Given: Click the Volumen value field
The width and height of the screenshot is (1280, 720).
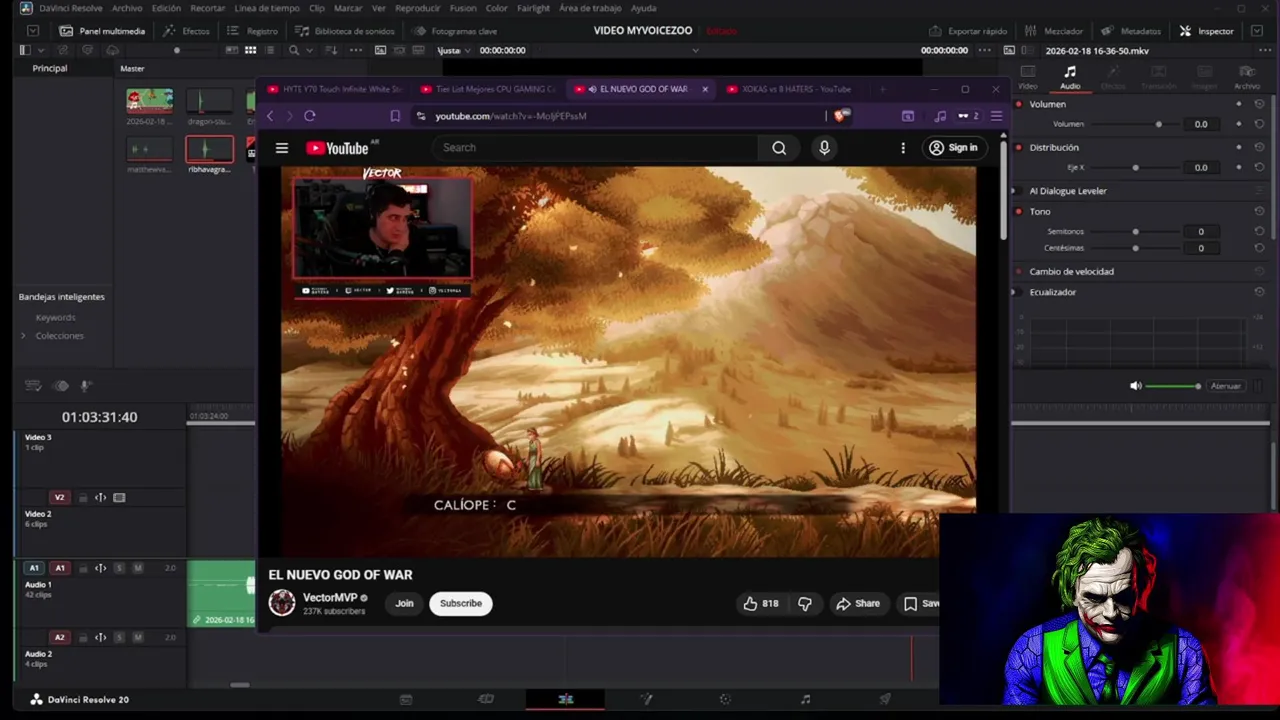Looking at the screenshot, I should (1201, 124).
